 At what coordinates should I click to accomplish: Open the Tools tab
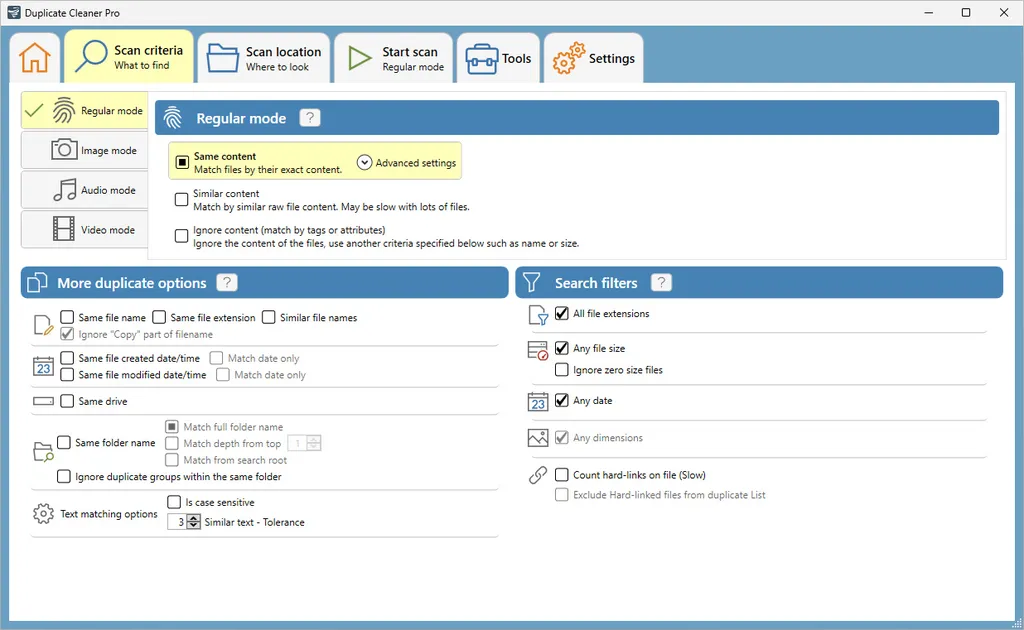pos(498,58)
